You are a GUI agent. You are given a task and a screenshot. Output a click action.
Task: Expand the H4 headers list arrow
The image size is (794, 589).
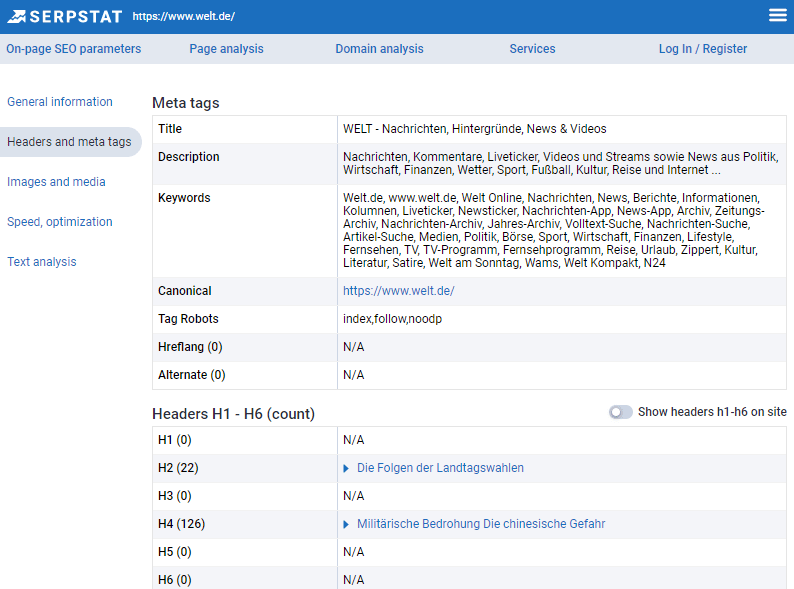tap(346, 524)
